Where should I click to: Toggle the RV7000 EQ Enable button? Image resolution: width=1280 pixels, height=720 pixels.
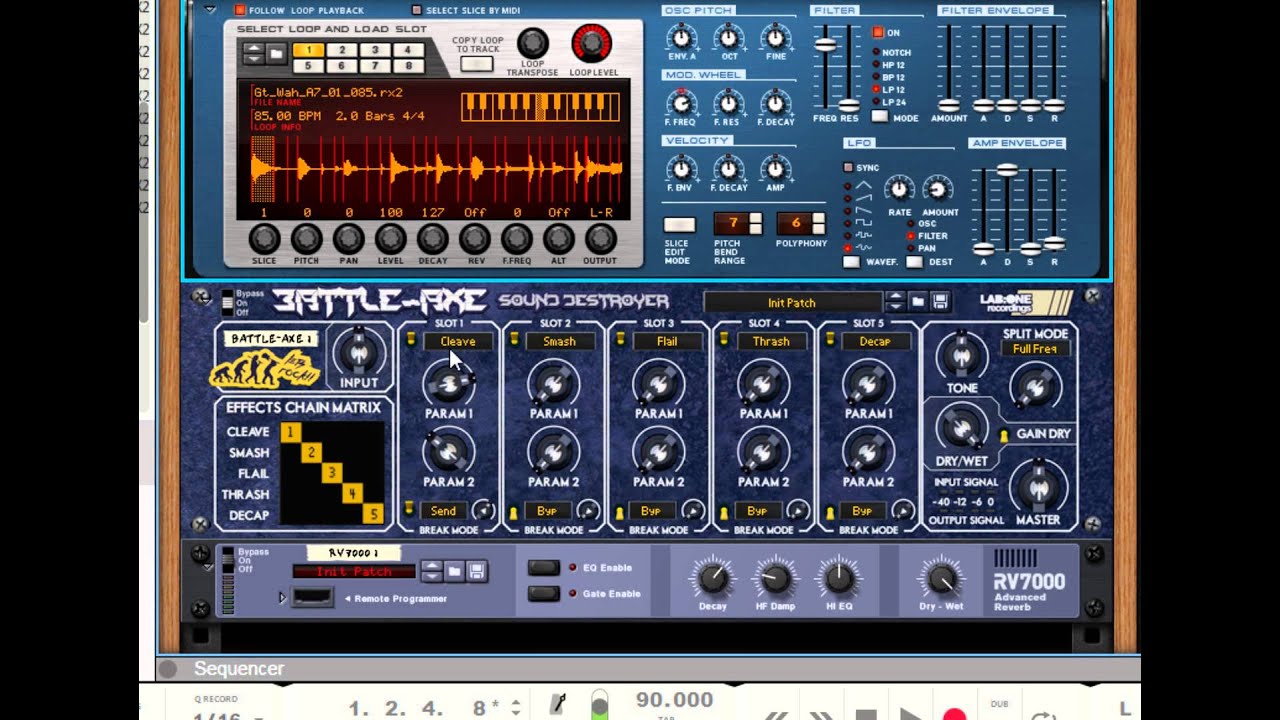[543, 567]
